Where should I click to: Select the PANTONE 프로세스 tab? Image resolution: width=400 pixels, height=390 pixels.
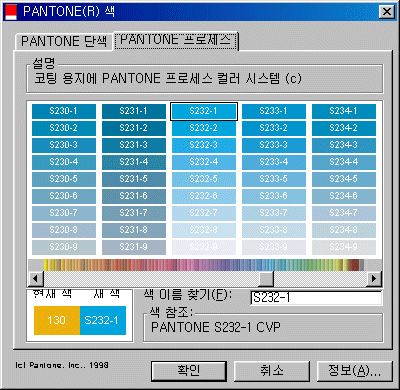pyautogui.click(x=176, y=41)
